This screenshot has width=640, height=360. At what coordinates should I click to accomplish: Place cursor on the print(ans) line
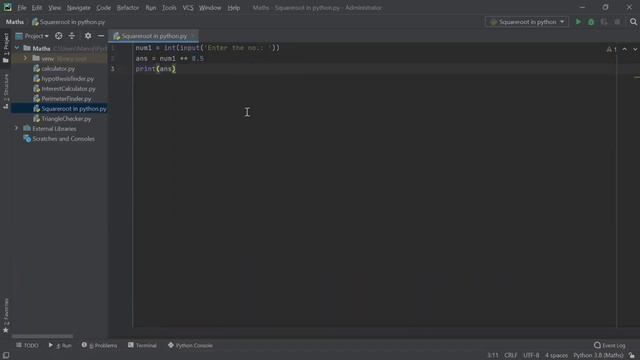[156, 69]
